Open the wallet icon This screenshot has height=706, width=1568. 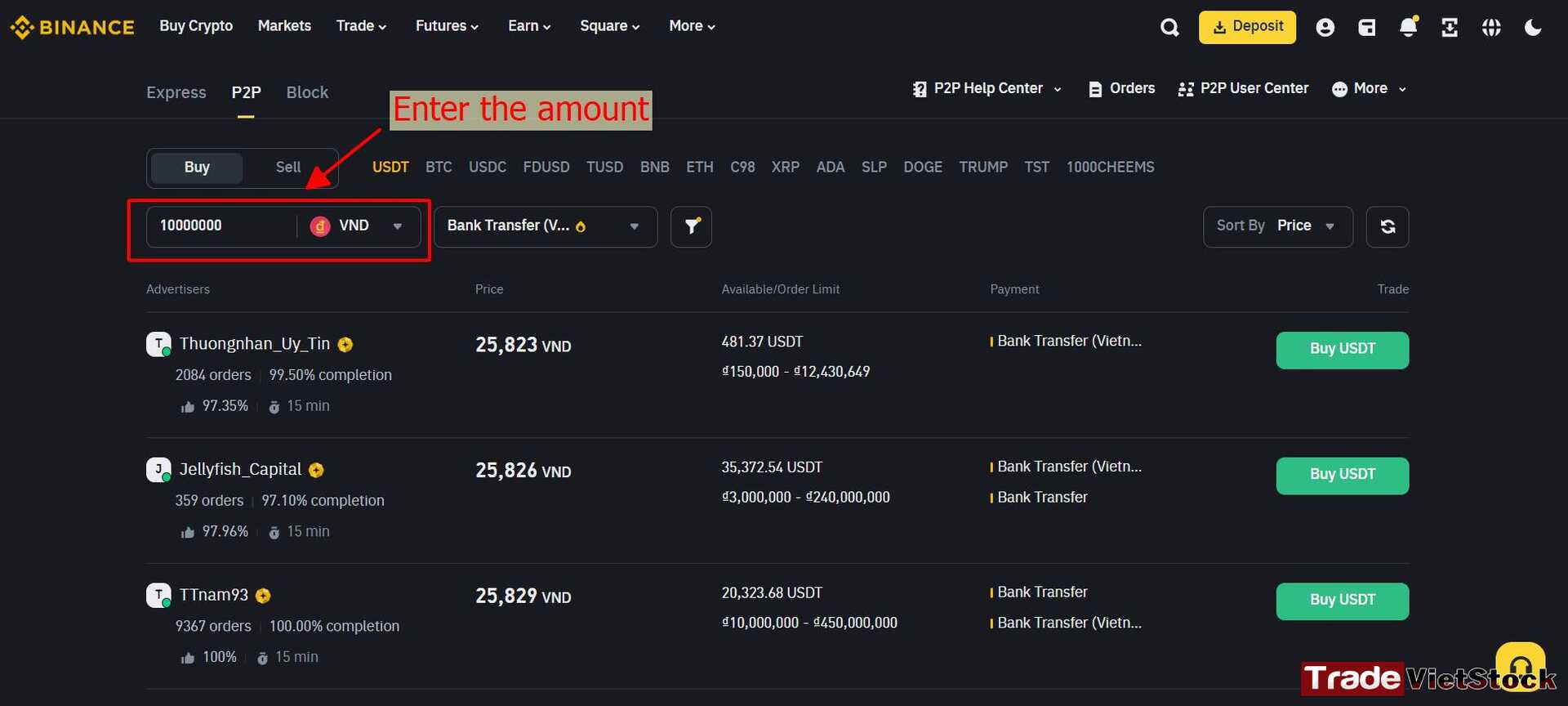point(1366,27)
